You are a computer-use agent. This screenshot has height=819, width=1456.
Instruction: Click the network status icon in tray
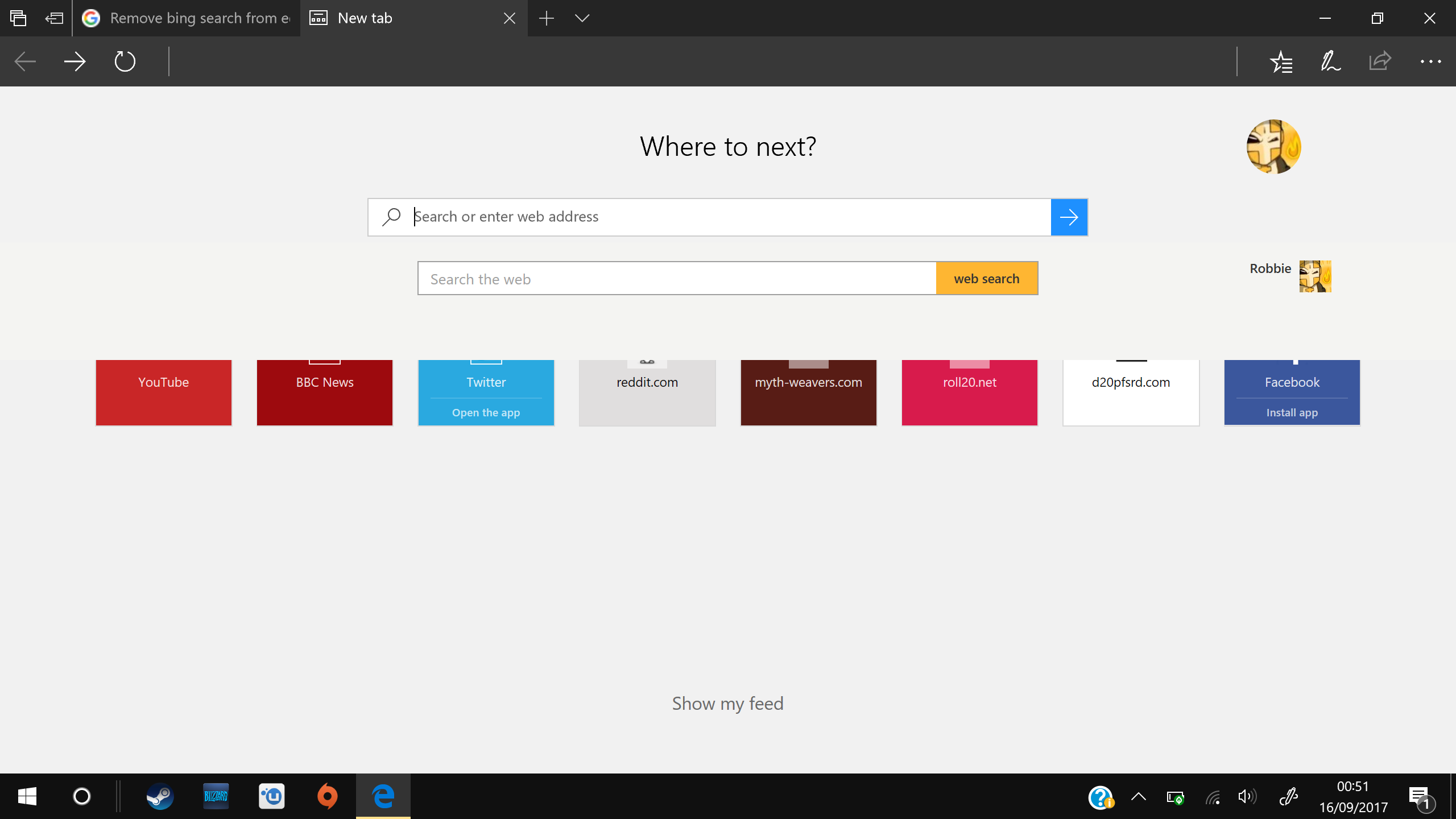point(1214,797)
